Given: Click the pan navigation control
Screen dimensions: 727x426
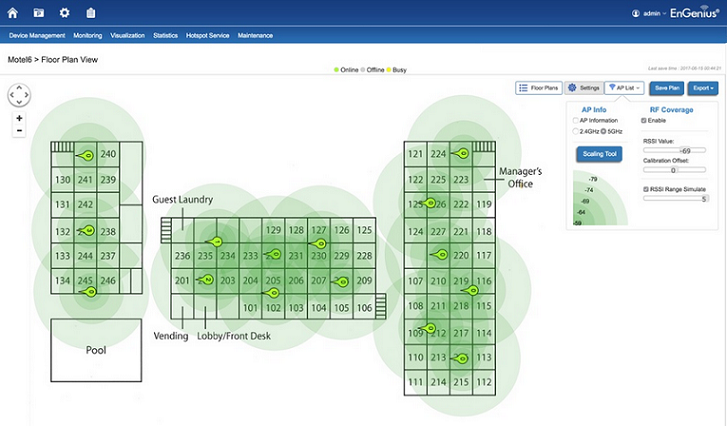Looking at the screenshot, I should click(19, 95).
